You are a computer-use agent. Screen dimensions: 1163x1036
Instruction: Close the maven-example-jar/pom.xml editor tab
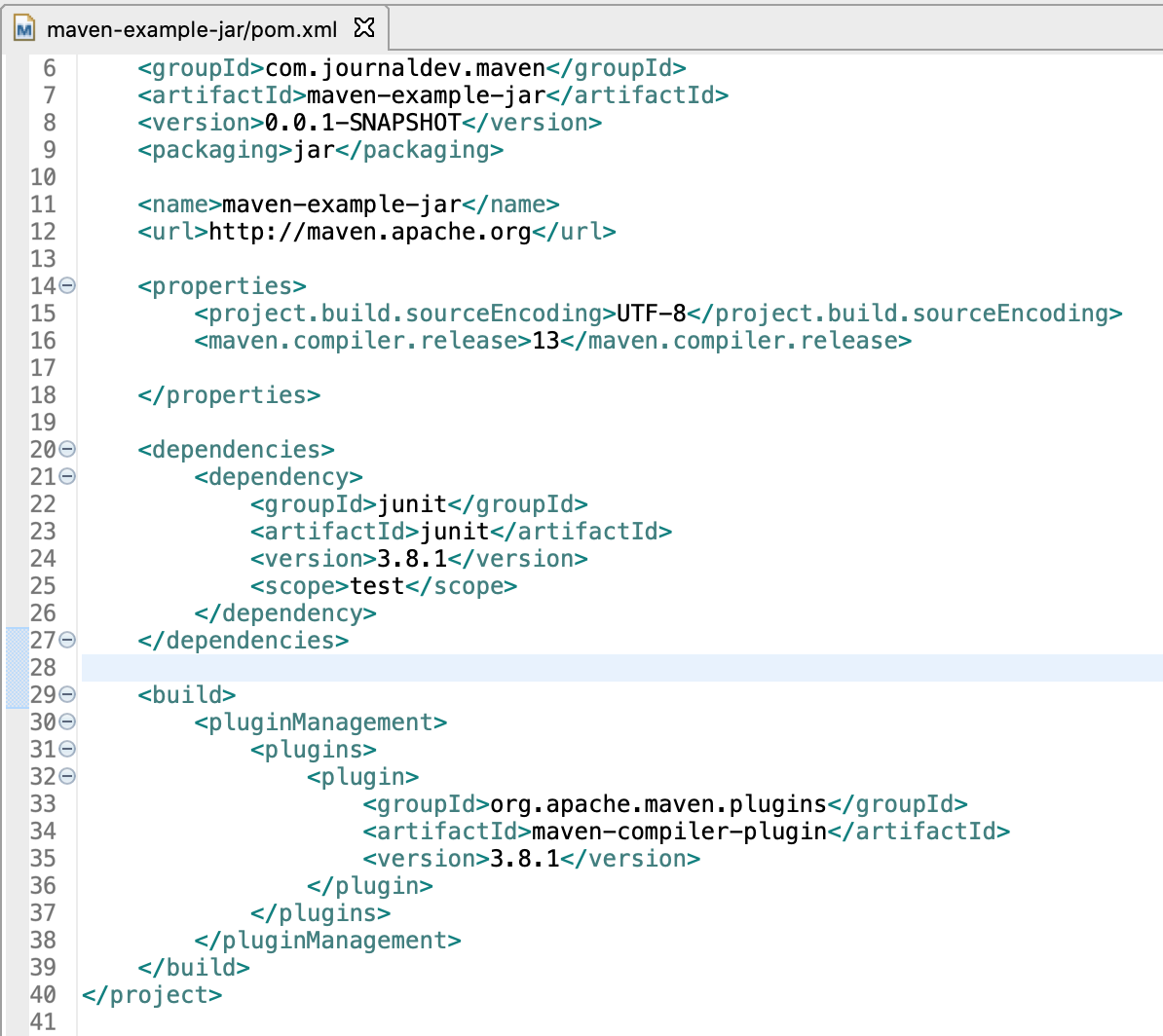pos(364,28)
